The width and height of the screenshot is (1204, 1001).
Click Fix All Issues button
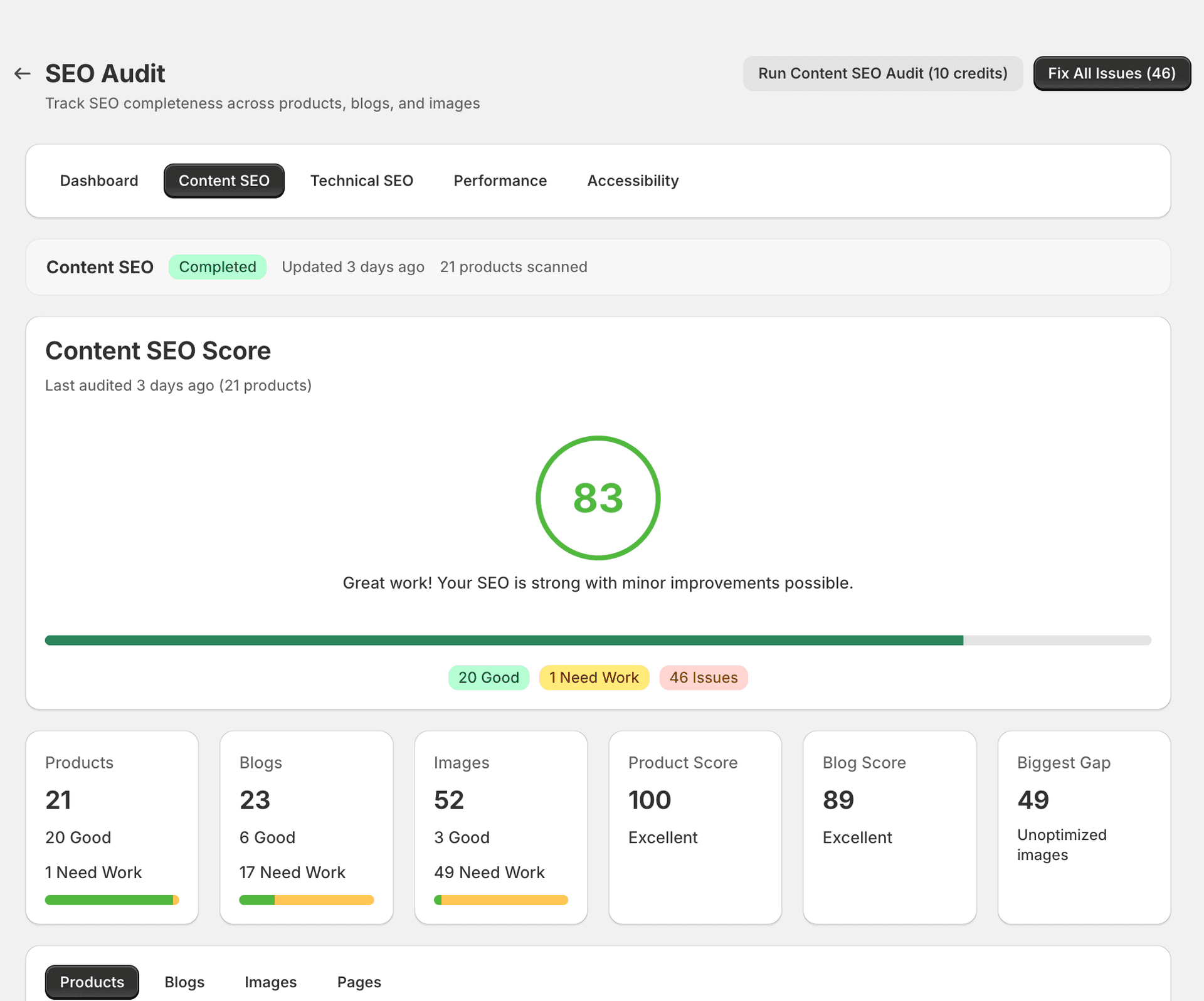click(1111, 73)
